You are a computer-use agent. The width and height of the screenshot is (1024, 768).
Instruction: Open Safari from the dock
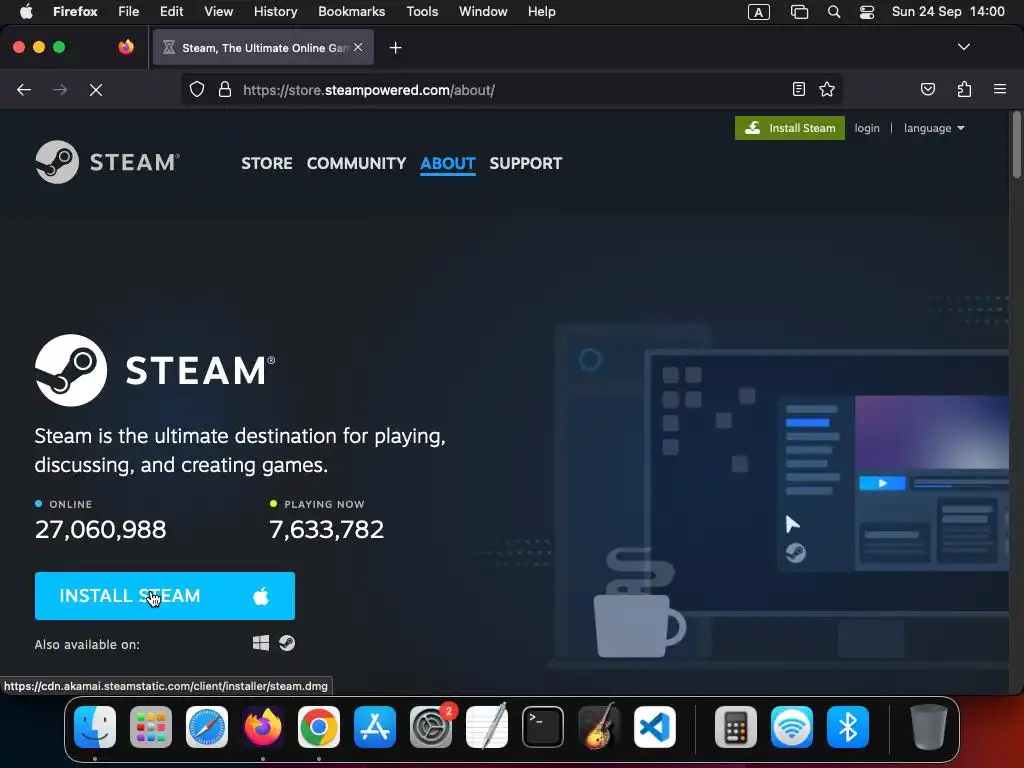point(207,727)
